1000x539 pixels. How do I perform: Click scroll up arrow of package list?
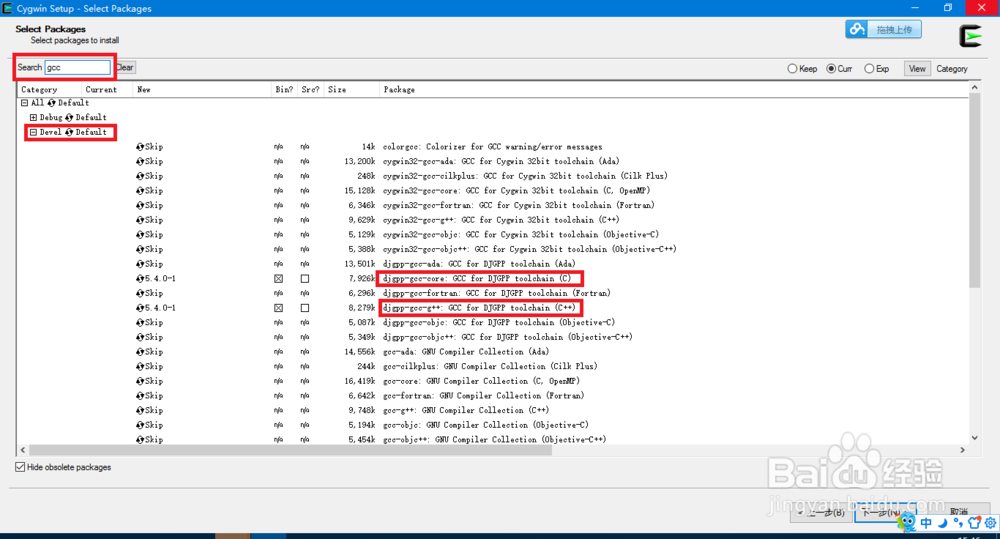(974, 87)
